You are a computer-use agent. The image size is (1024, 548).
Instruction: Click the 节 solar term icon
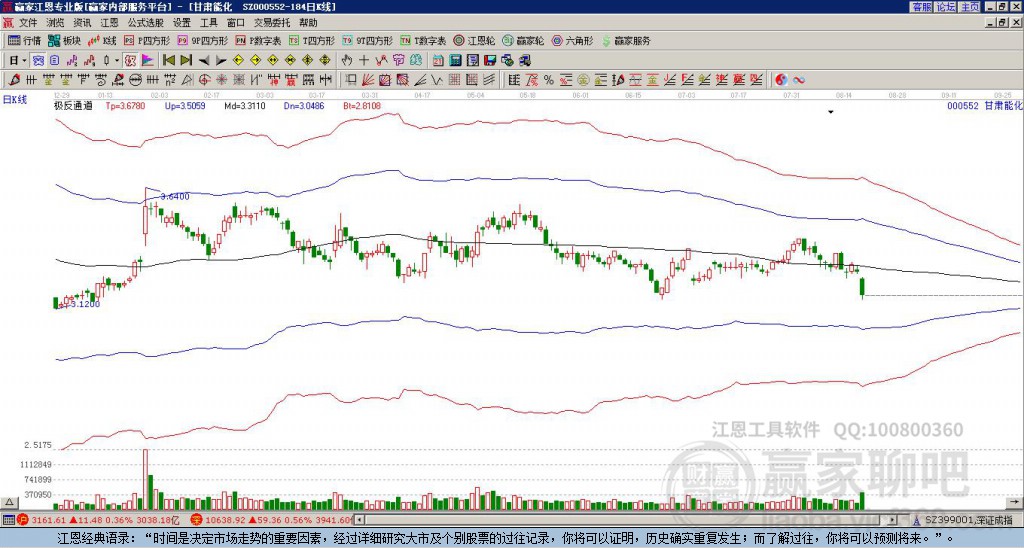(398, 61)
